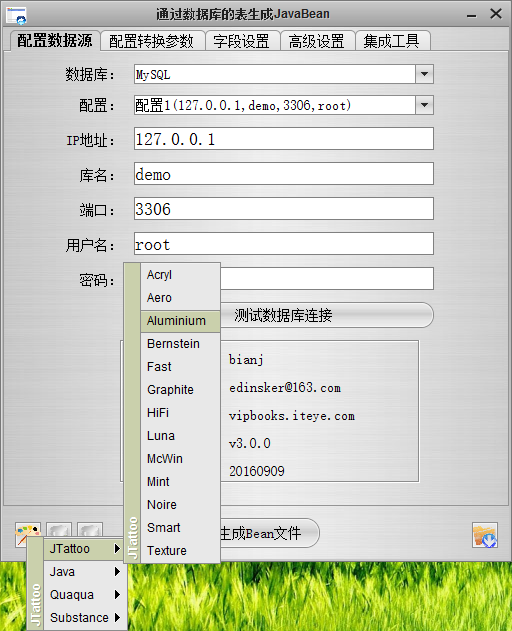Image resolution: width=512 pixels, height=631 pixels.
Task: Select the Aluminium theme
Action: (x=180, y=321)
